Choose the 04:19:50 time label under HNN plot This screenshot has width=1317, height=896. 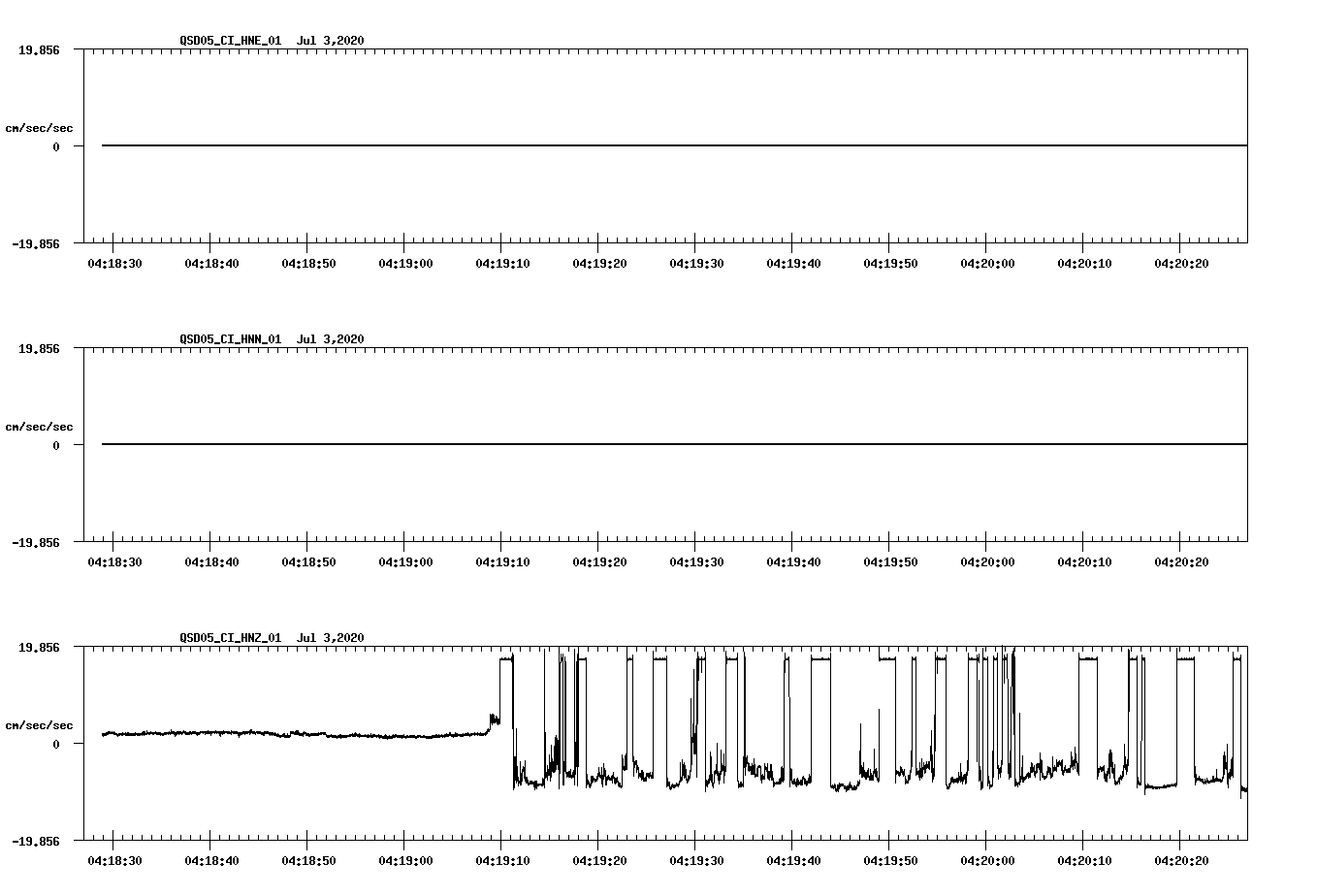[x=890, y=562]
